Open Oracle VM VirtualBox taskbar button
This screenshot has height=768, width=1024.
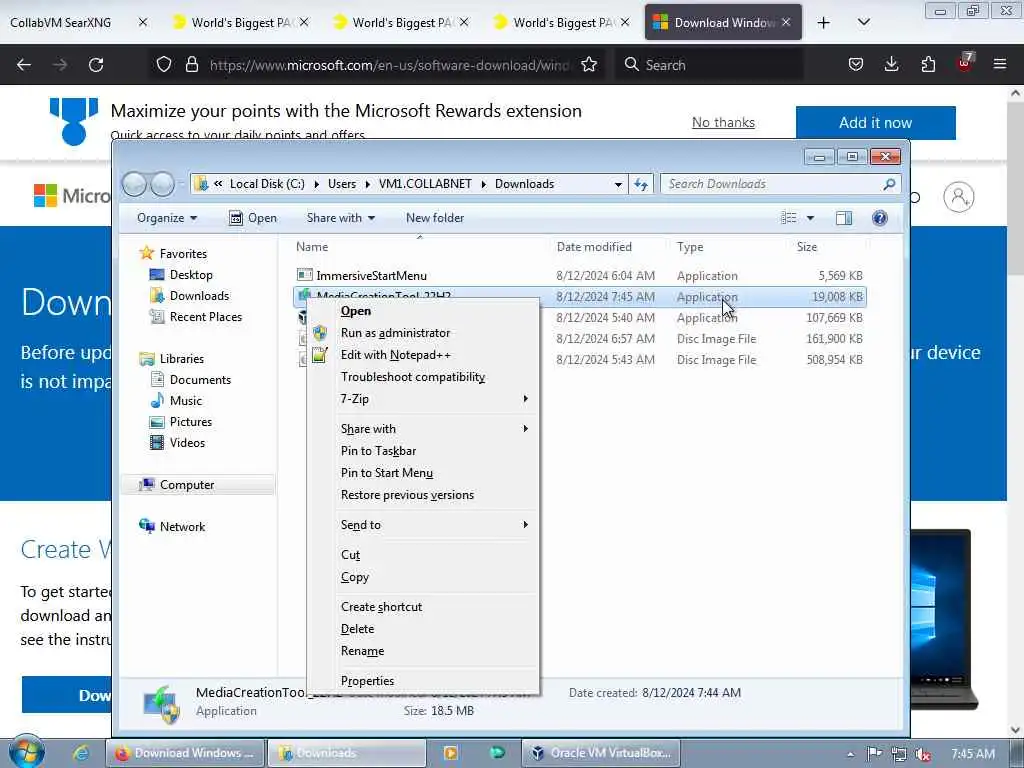pos(601,753)
